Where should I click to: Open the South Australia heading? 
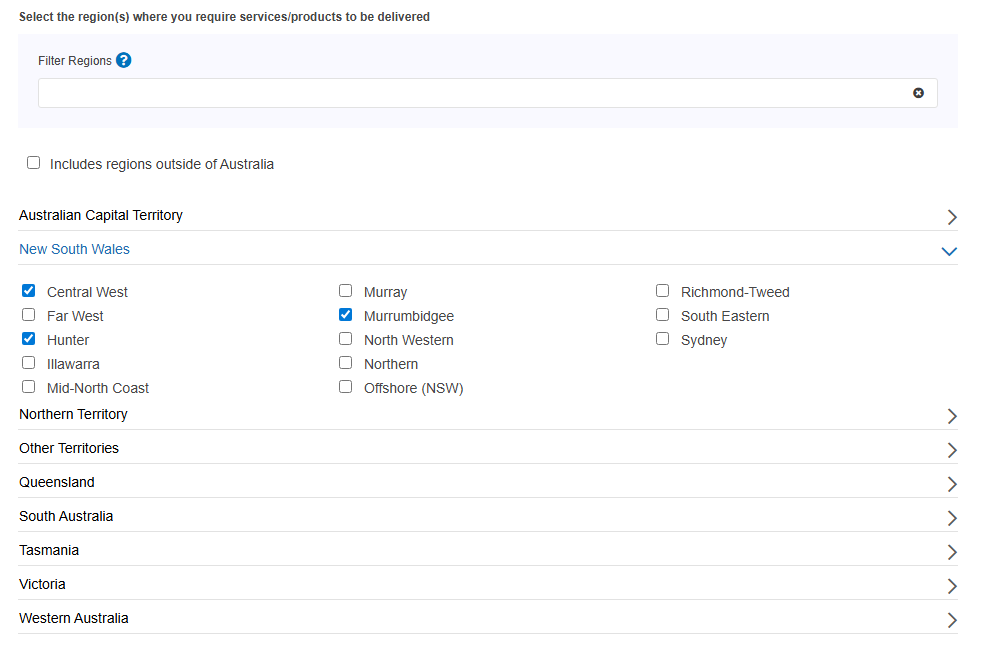(x=66, y=516)
